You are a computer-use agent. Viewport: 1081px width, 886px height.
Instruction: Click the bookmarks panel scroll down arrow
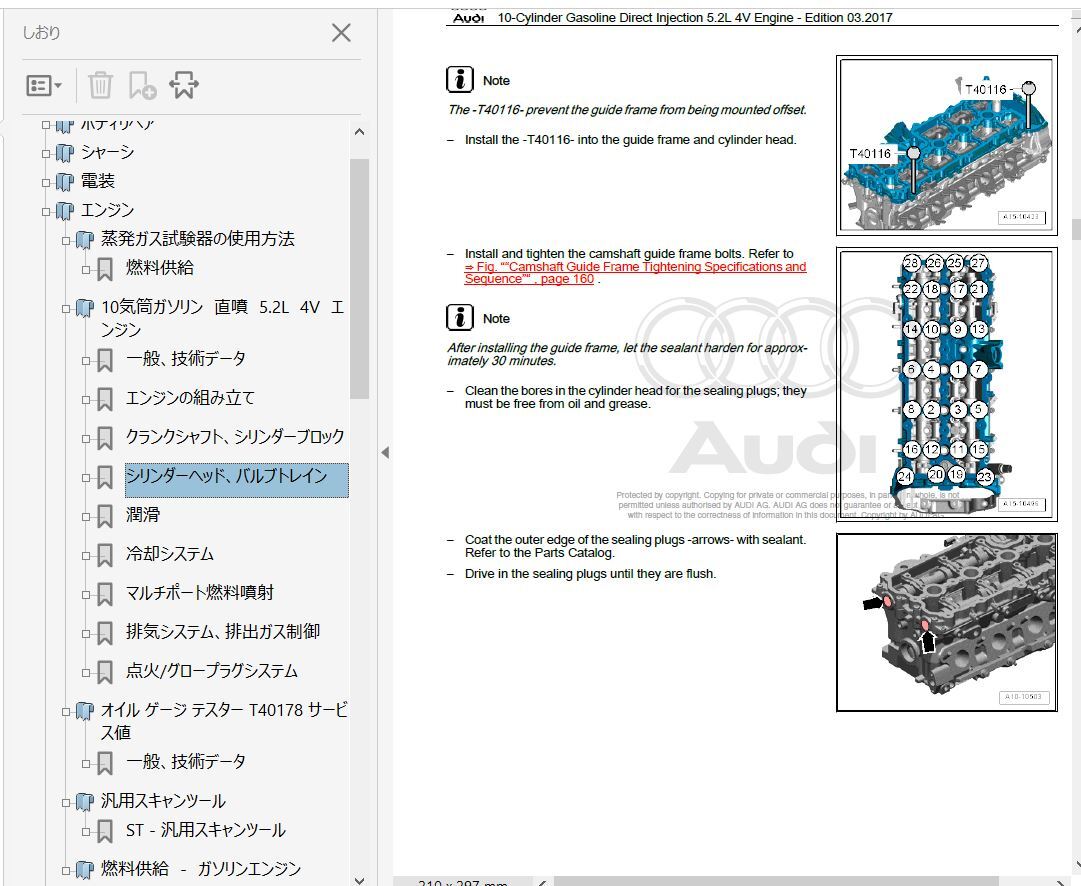[x=359, y=880]
